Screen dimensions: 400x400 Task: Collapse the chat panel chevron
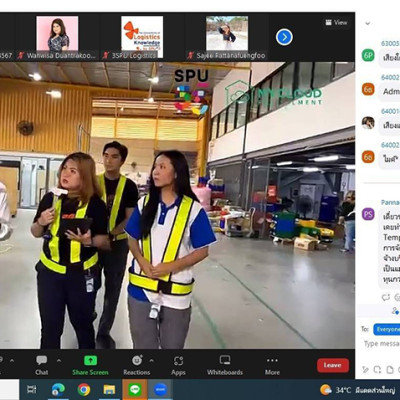[x=368, y=23]
